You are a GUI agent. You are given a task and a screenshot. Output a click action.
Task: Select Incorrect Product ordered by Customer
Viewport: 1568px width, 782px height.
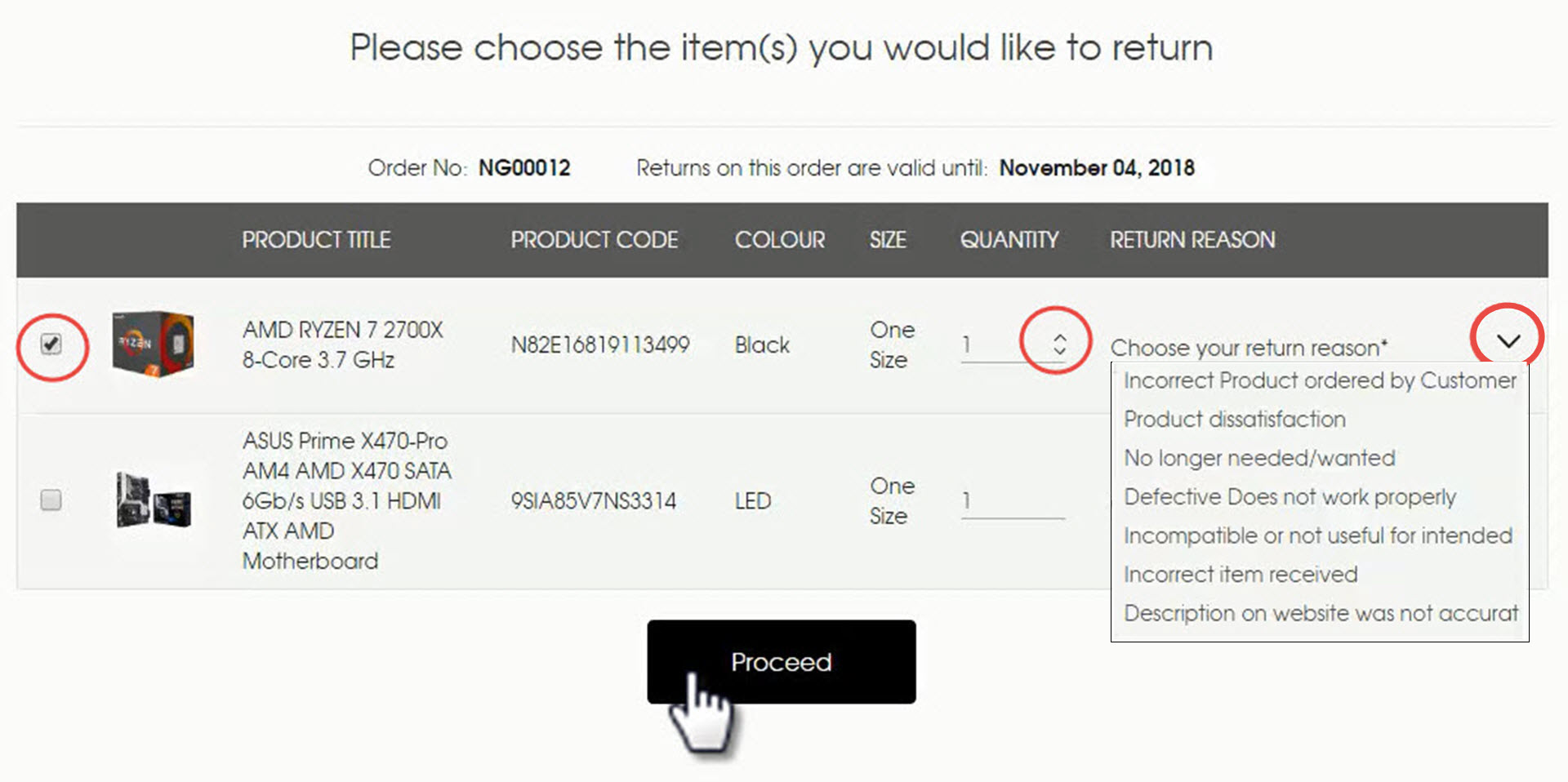tap(1320, 380)
